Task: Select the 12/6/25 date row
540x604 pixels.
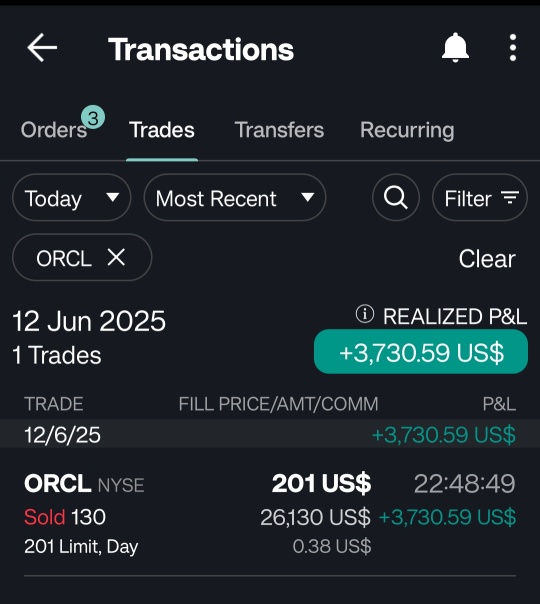Action: [x=270, y=434]
